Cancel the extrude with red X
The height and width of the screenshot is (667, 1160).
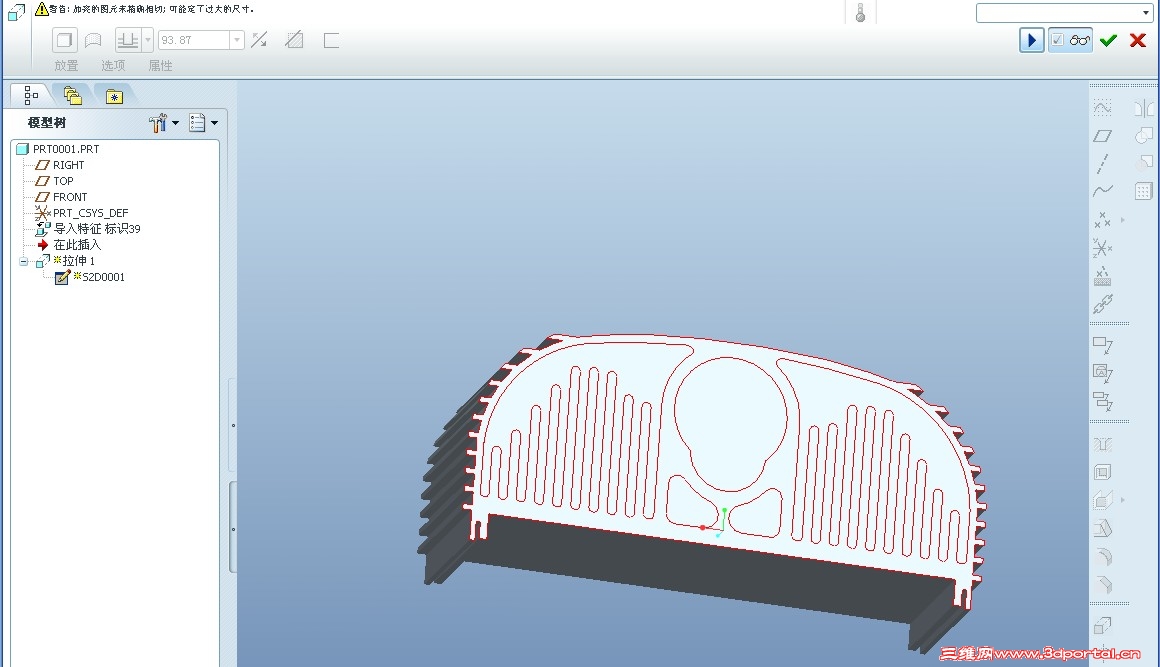[1138, 41]
